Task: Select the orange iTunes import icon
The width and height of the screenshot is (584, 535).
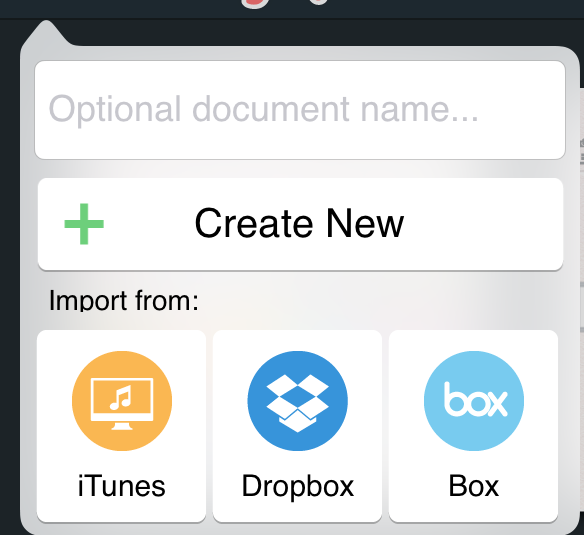Action: click(x=122, y=401)
